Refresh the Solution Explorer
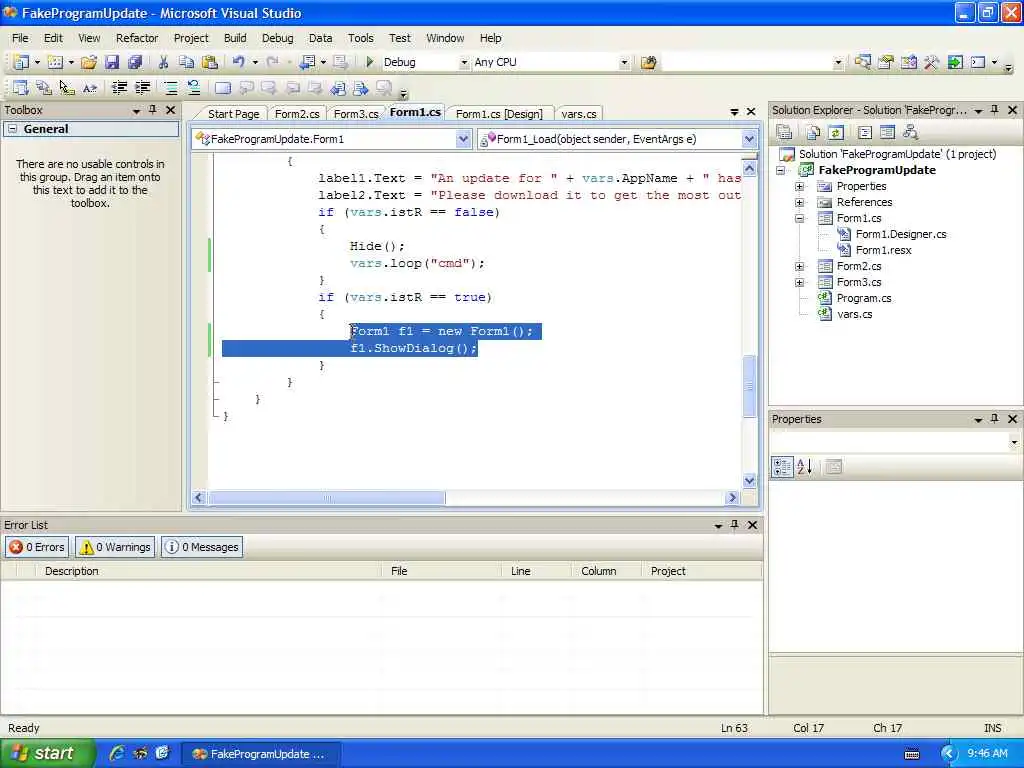The image size is (1024, 768). (836, 133)
